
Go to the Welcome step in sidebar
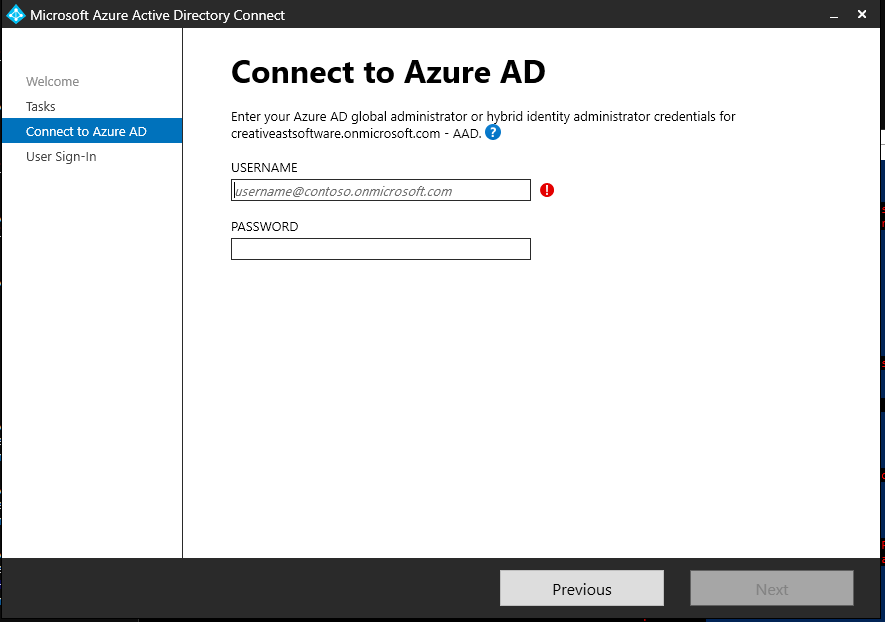tap(52, 82)
